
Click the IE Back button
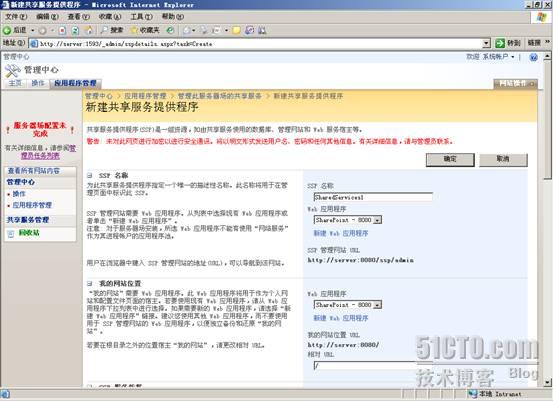pyautogui.click(x=14, y=30)
